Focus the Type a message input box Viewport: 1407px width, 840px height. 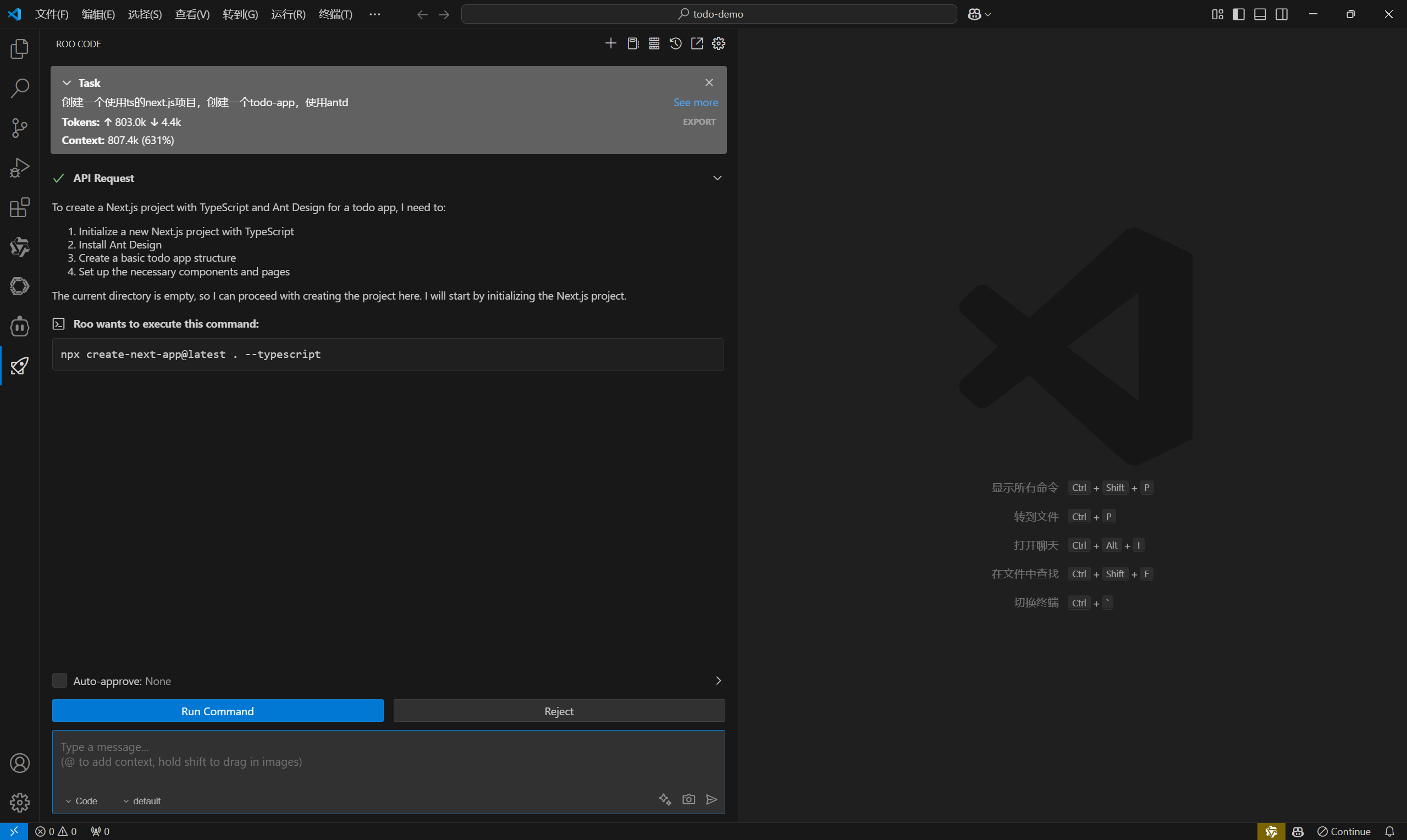(388, 759)
